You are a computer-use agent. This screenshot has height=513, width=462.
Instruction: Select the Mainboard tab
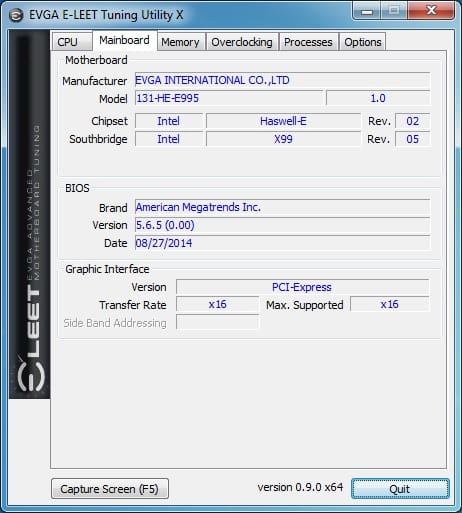[125, 40]
